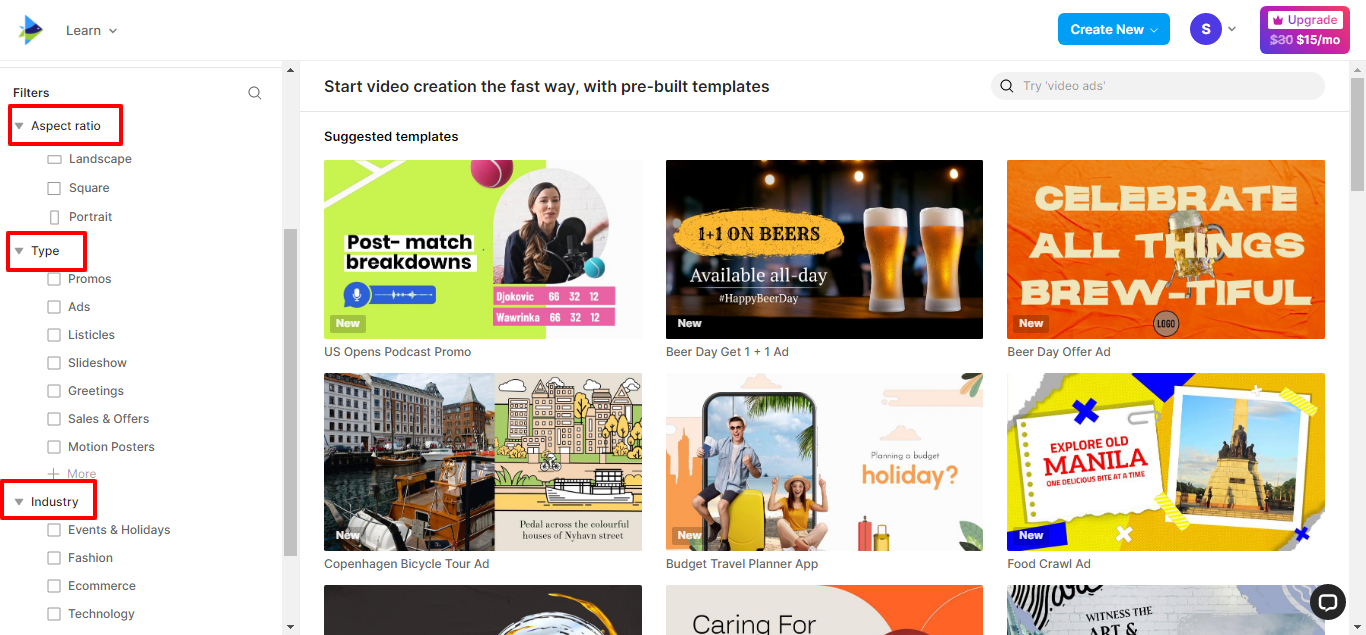The height and width of the screenshot is (635, 1366).
Task: Click the Landscape filter label
Action: click(x=100, y=159)
